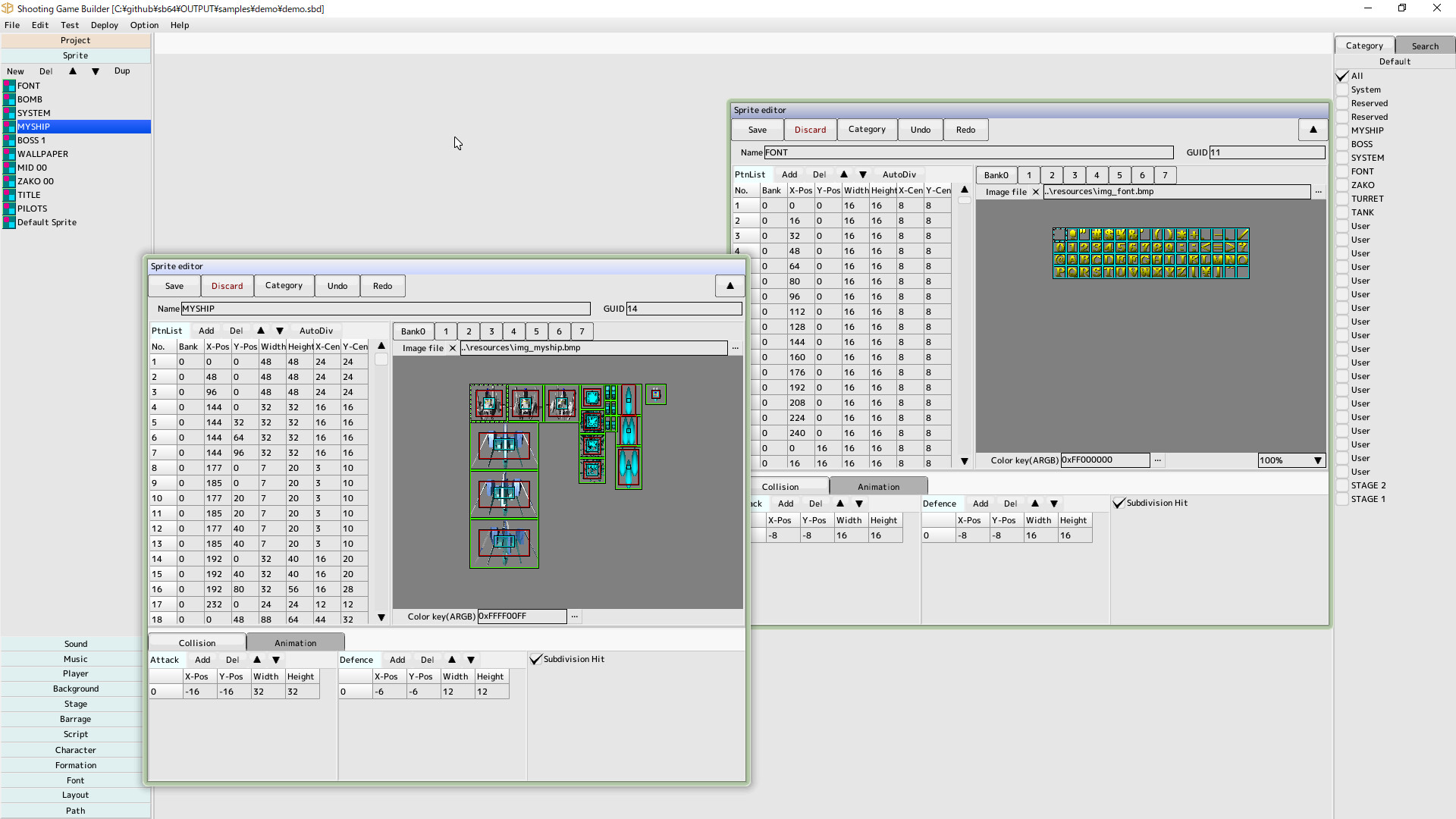1456x819 pixels.
Task: Open the zoom level dropdown showing 100%
Action: coord(1318,460)
